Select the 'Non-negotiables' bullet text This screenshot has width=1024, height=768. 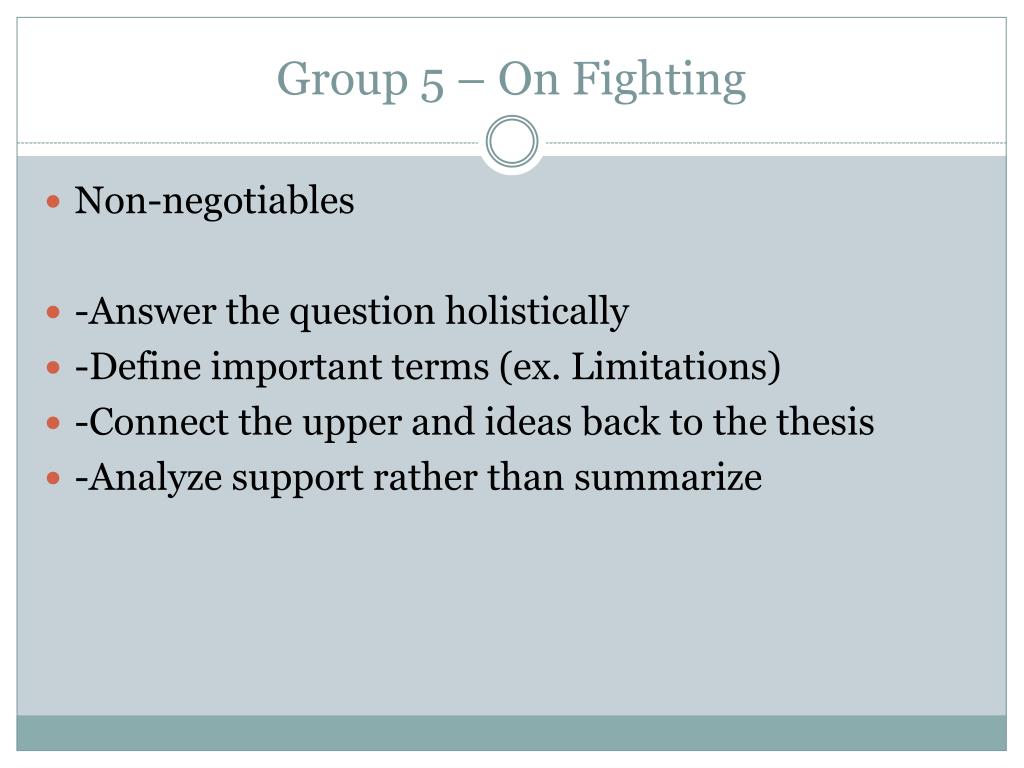(214, 200)
